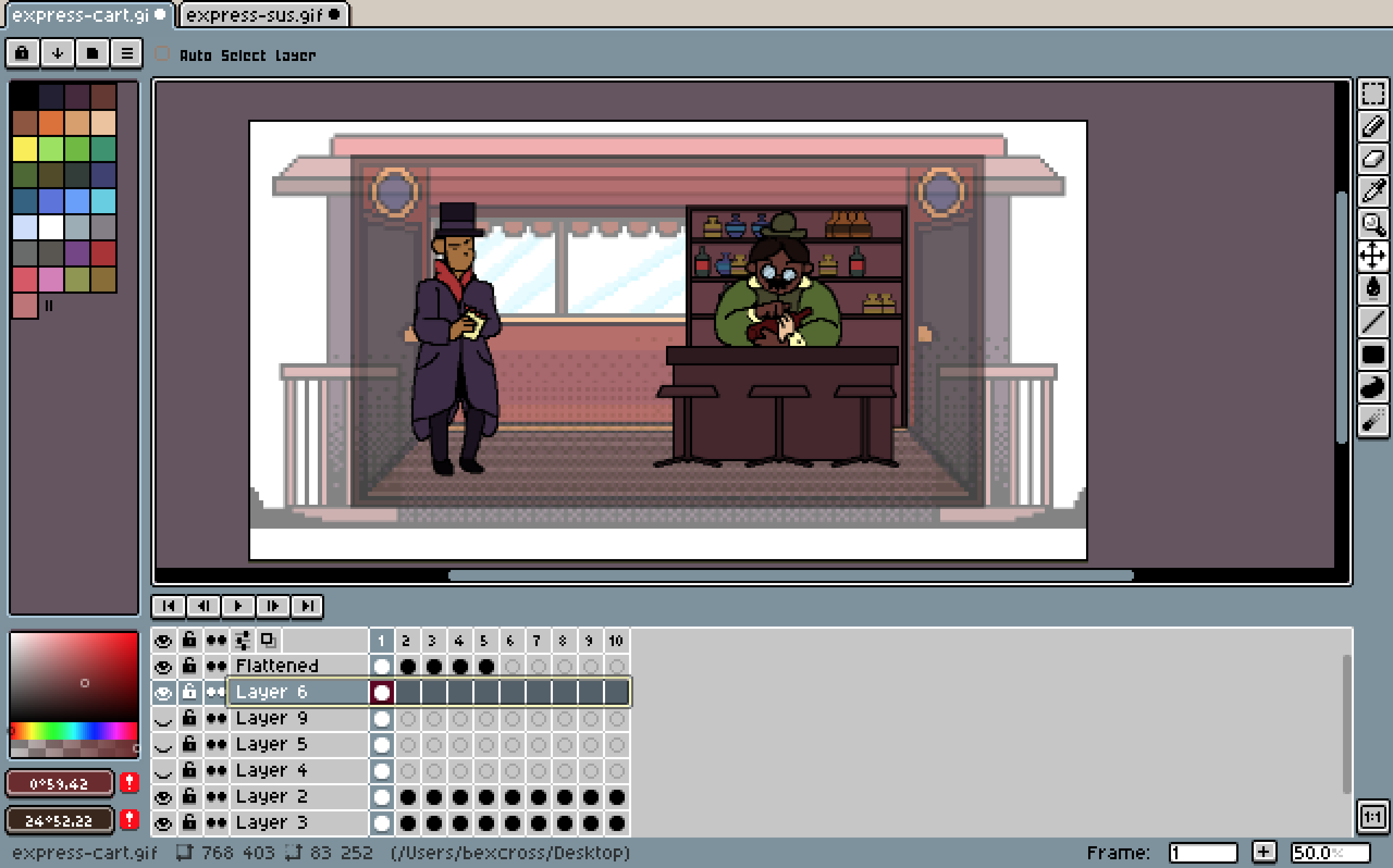The image size is (1393, 868).
Task: Select the Eraser tool
Action: tap(1373, 158)
